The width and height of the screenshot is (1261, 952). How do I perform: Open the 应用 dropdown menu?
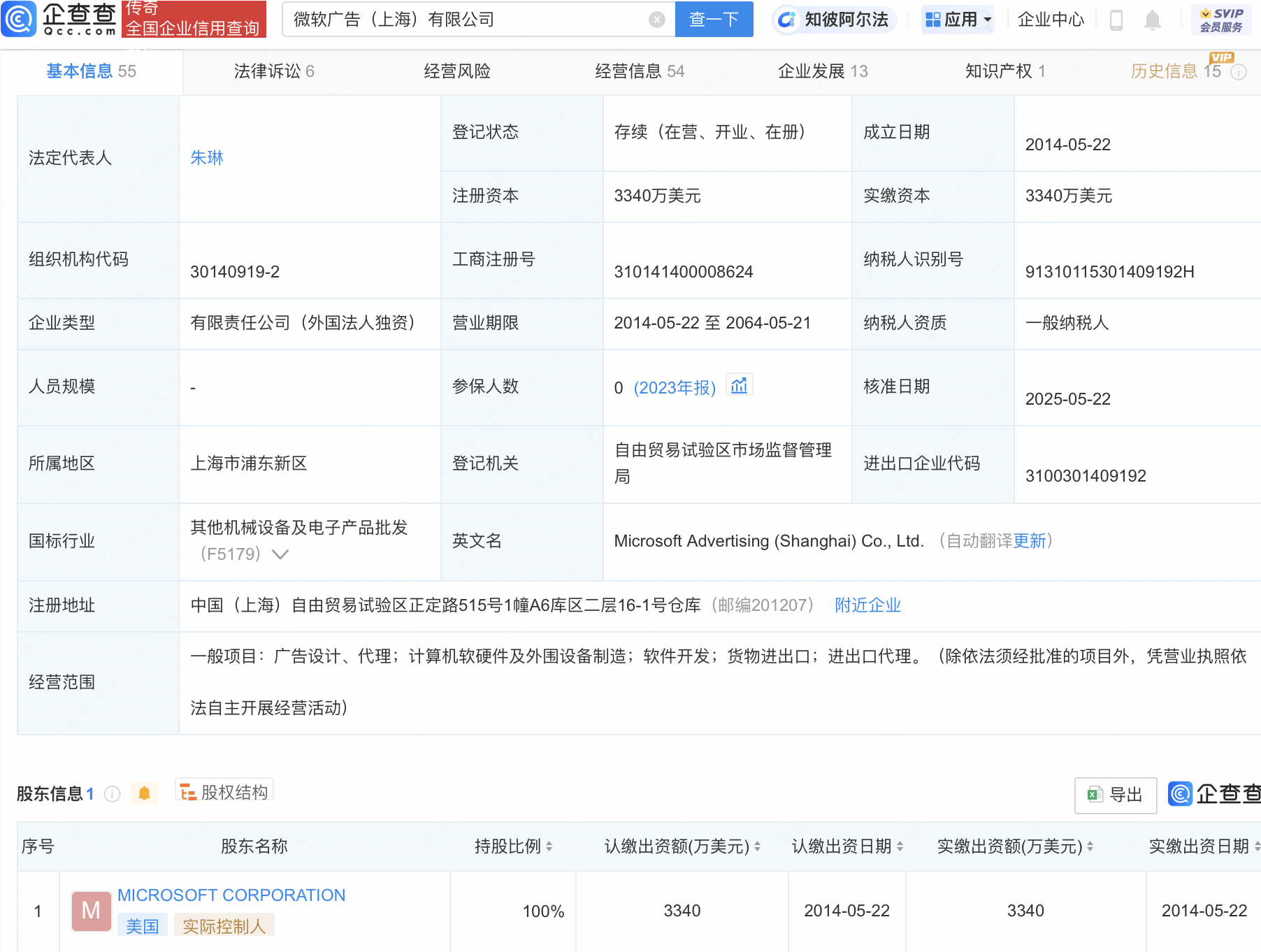tap(958, 20)
